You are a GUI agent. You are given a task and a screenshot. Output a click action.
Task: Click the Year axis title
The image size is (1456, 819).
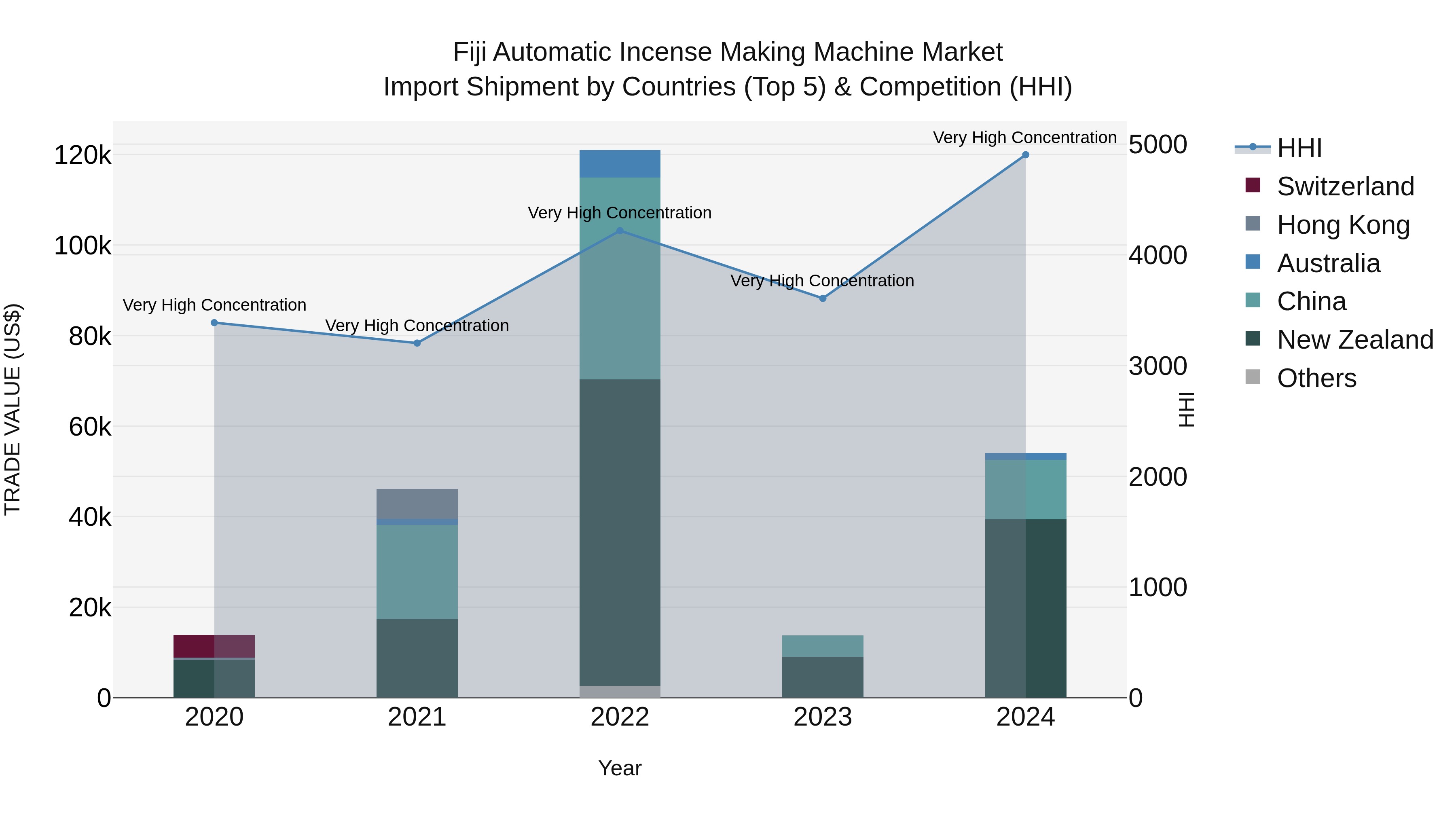click(x=620, y=768)
